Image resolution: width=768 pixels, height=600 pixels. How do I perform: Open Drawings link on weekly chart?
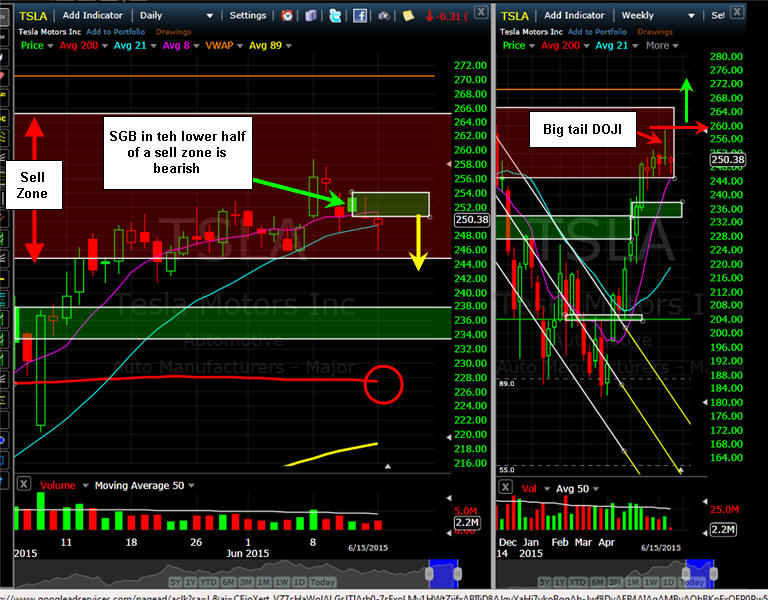click(x=655, y=32)
